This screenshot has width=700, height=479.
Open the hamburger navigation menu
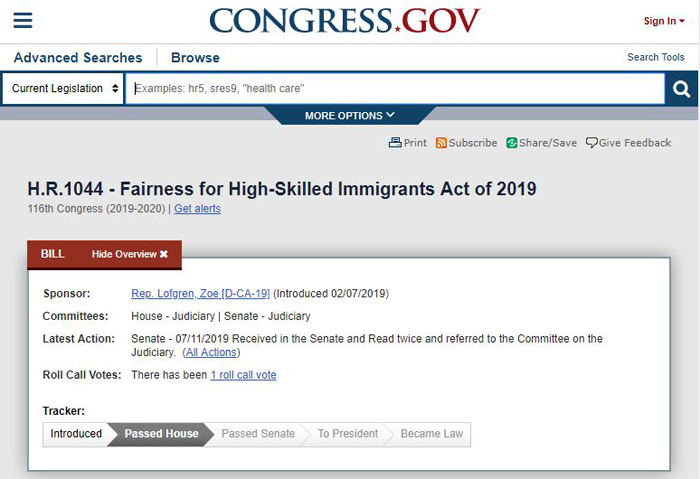pyautogui.click(x=23, y=20)
